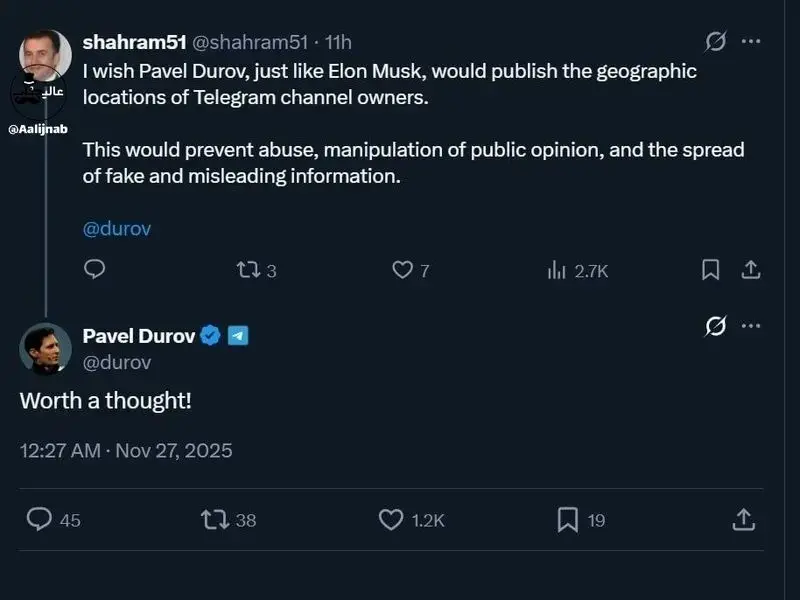
Task: Open Grok icon on shahram51's tweet
Action: coord(715,42)
